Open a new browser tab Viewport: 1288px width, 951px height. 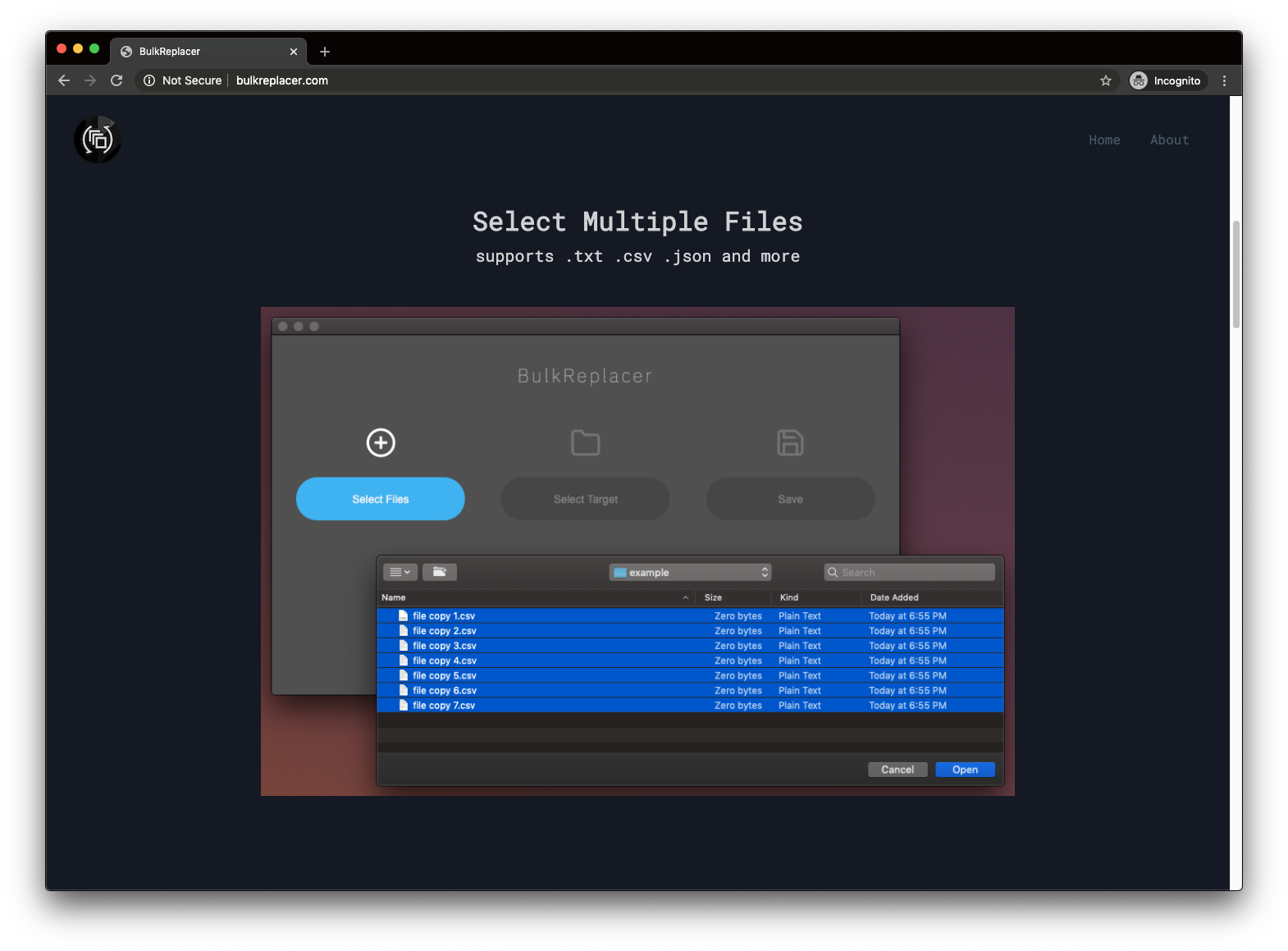click(325, 52)
